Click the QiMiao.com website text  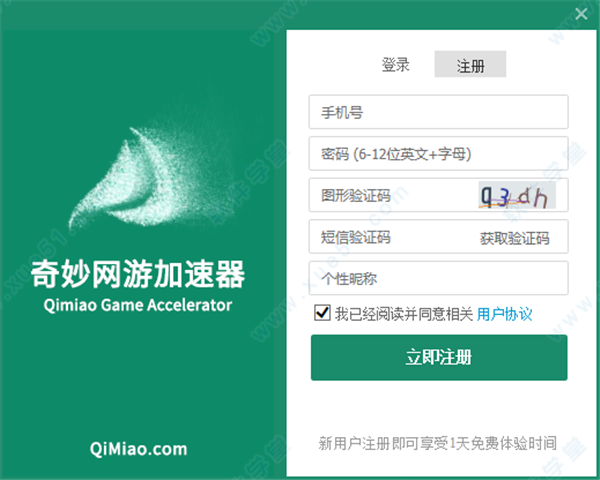pyautogui.click(x=138, y=449)
